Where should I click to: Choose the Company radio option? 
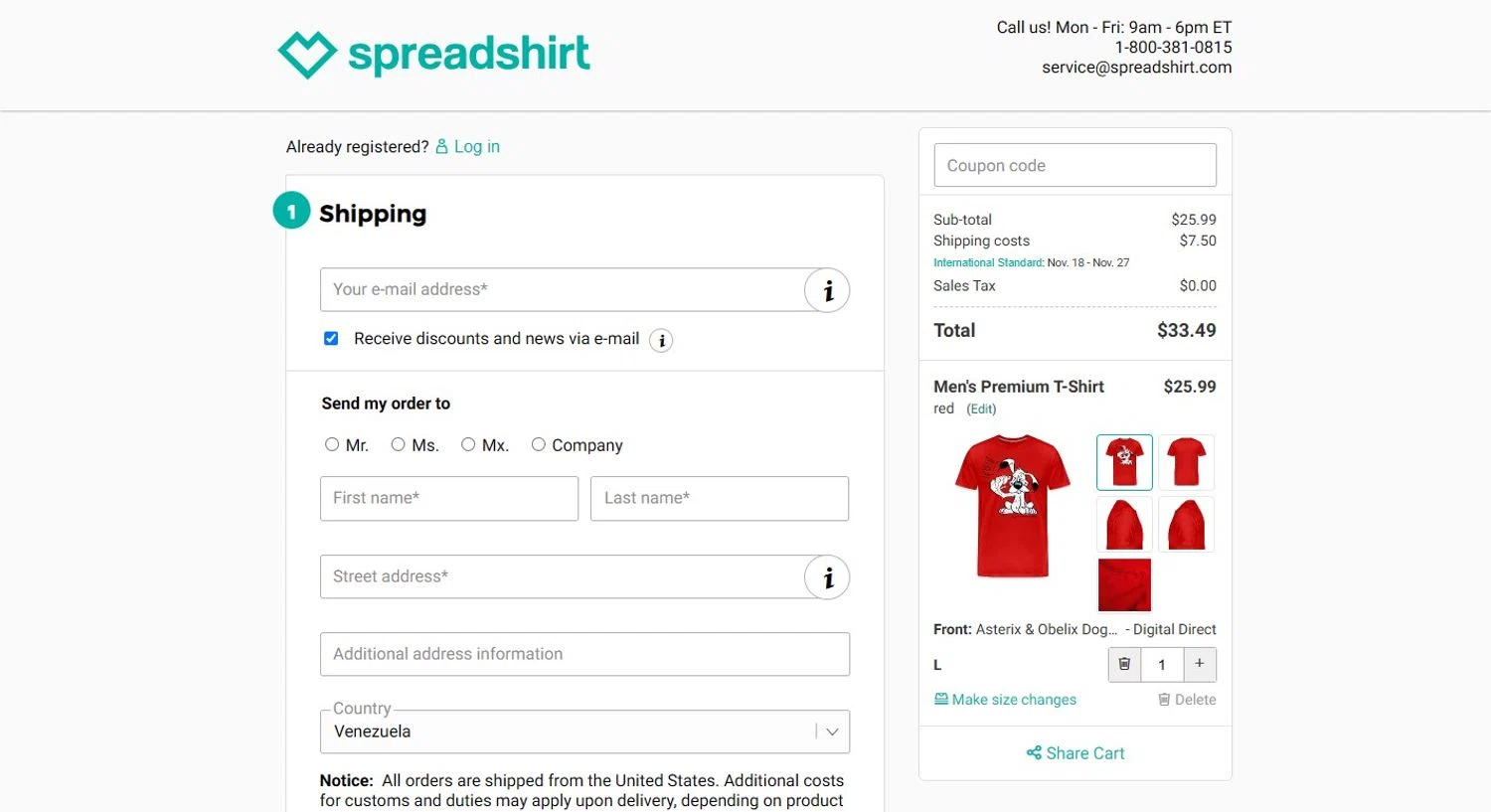538,444
